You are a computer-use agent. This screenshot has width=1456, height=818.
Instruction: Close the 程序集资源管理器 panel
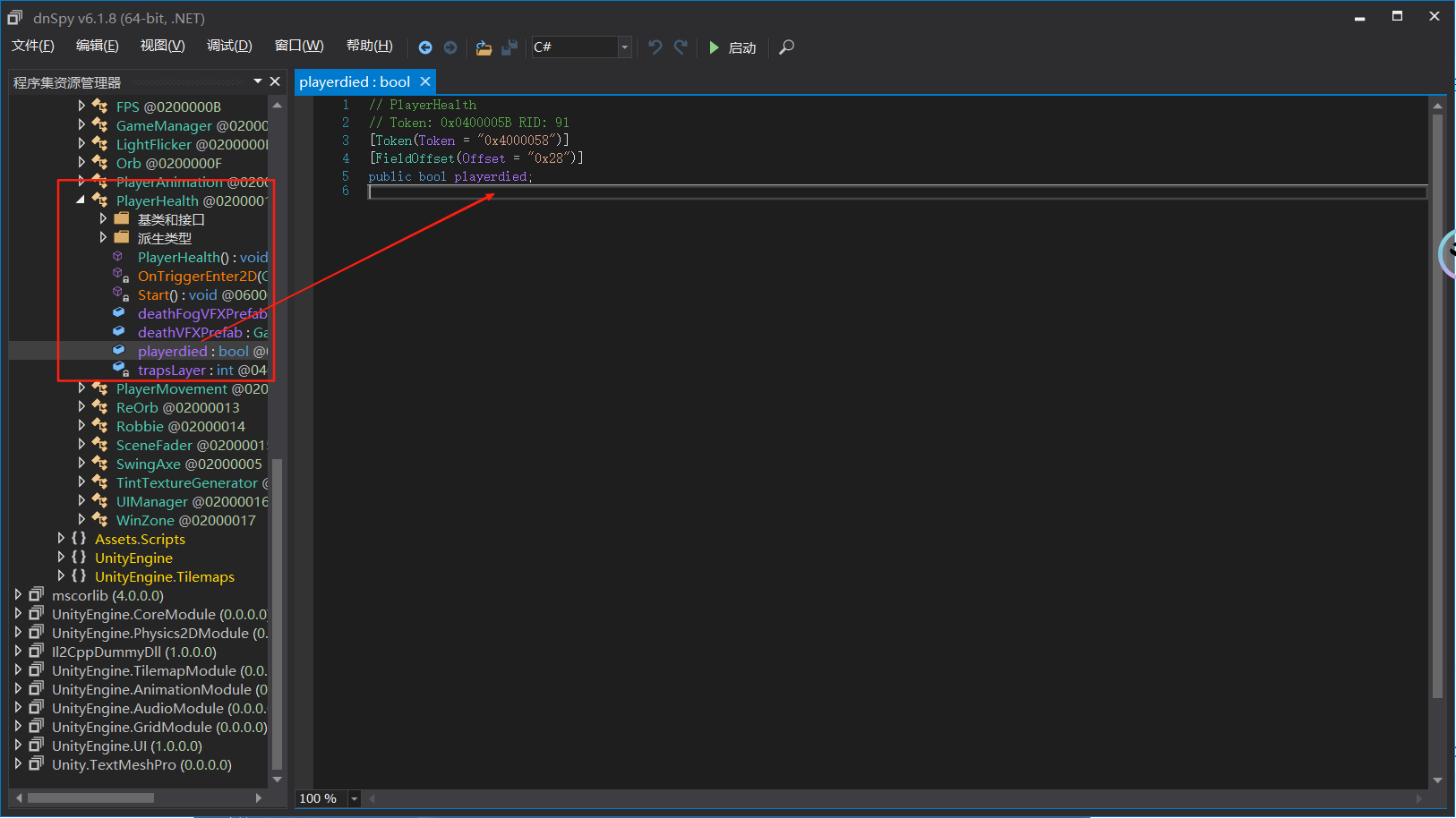[275, 81]
